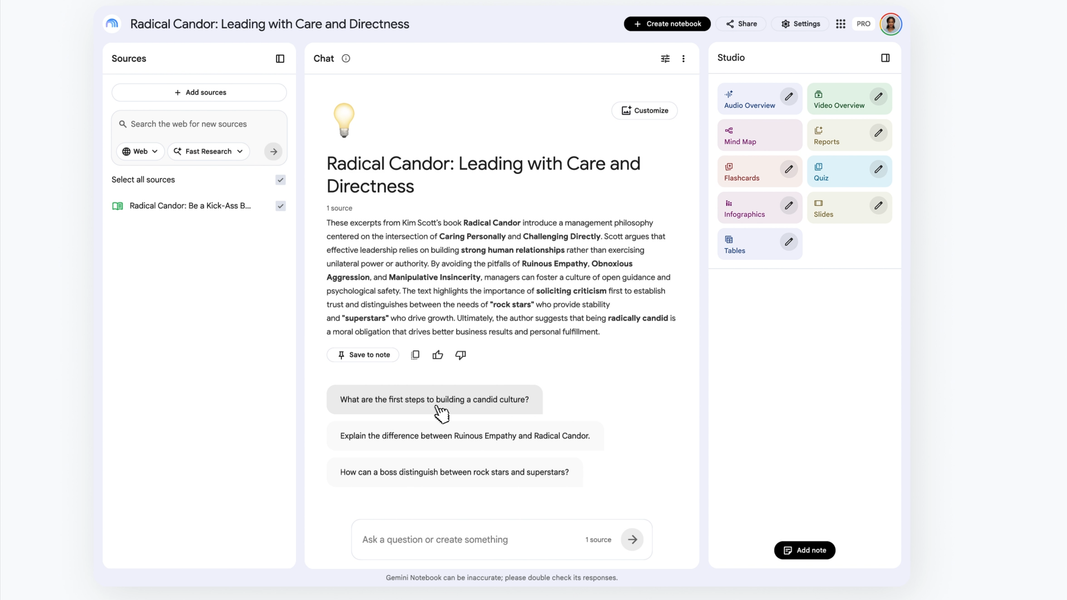Viewport: 1067px width, 600px height.
Task: Open the Web source type dropdown
Action: point(140,152)
